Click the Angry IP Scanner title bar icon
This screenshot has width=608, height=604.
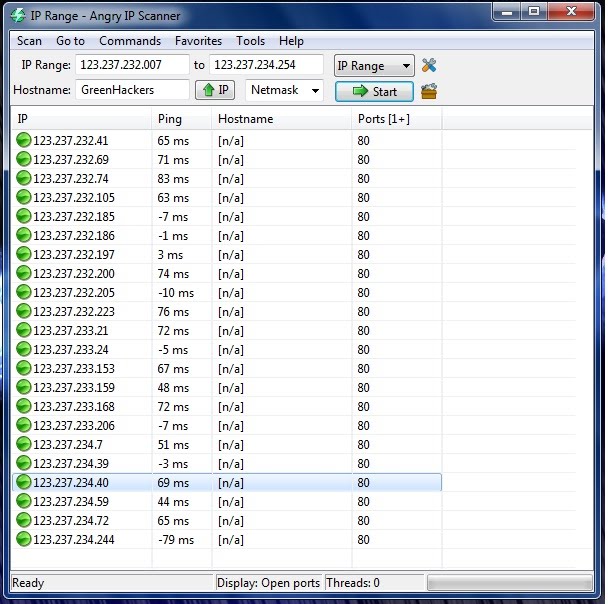pyautogui.click(x=18, y=16)
